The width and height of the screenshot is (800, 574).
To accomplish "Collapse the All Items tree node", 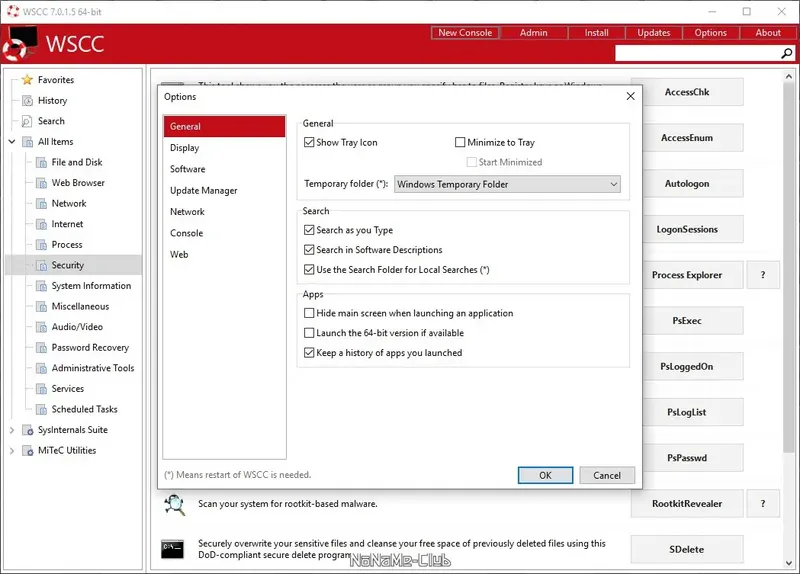I will (x=12, y=142).
